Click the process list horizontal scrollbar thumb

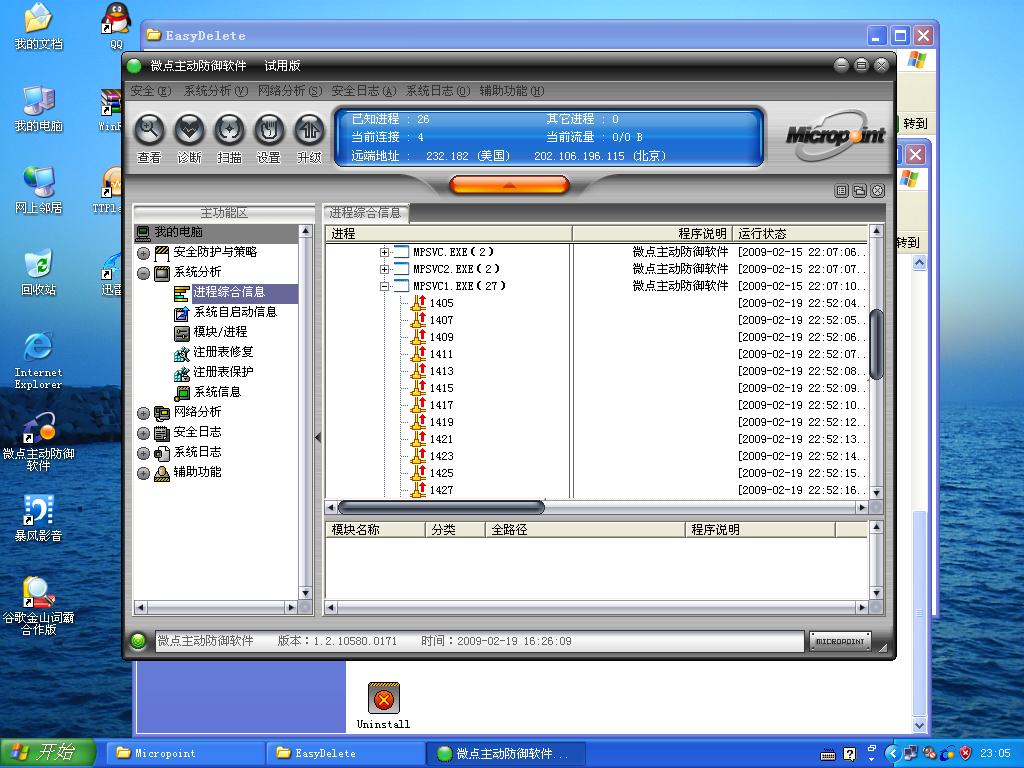441,507
